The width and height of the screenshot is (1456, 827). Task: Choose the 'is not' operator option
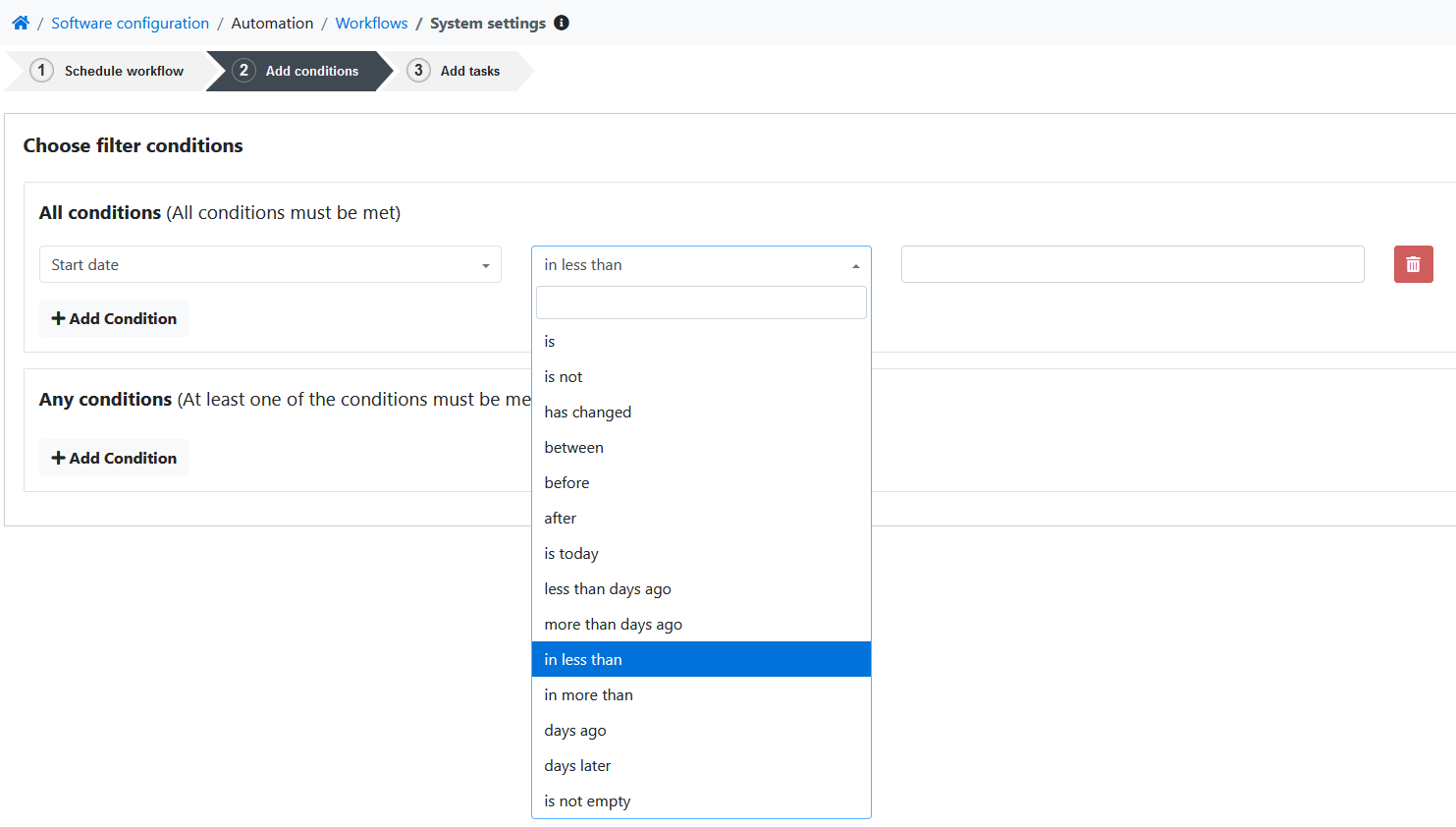click(701, 376)
